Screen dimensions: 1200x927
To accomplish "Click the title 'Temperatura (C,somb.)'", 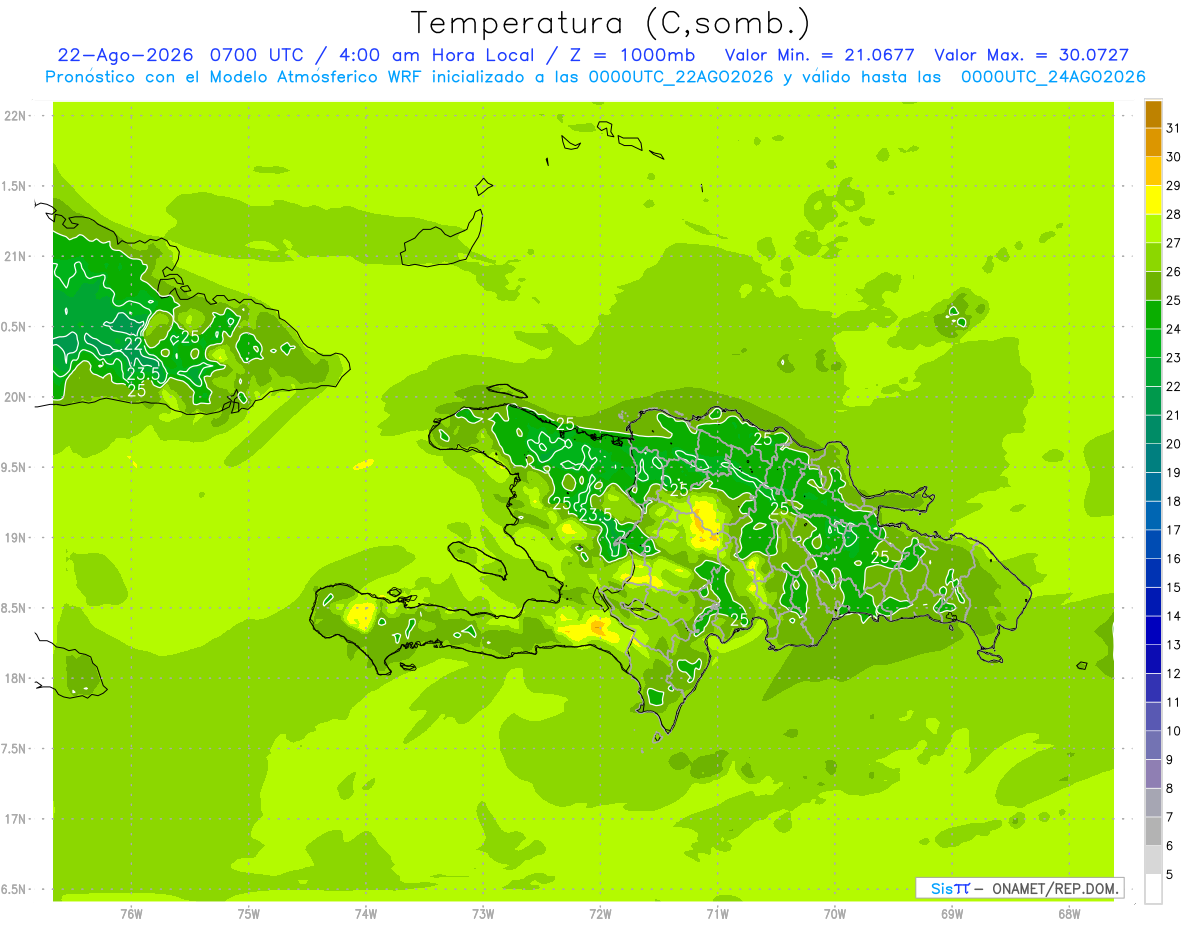I will coord(611,23).
